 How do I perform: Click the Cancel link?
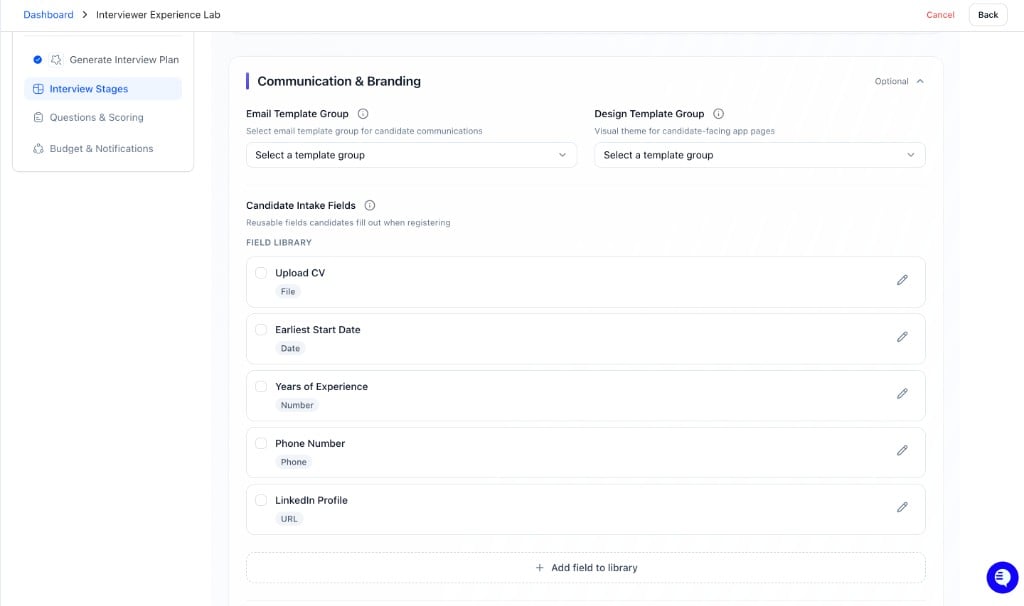pos(940,14)
